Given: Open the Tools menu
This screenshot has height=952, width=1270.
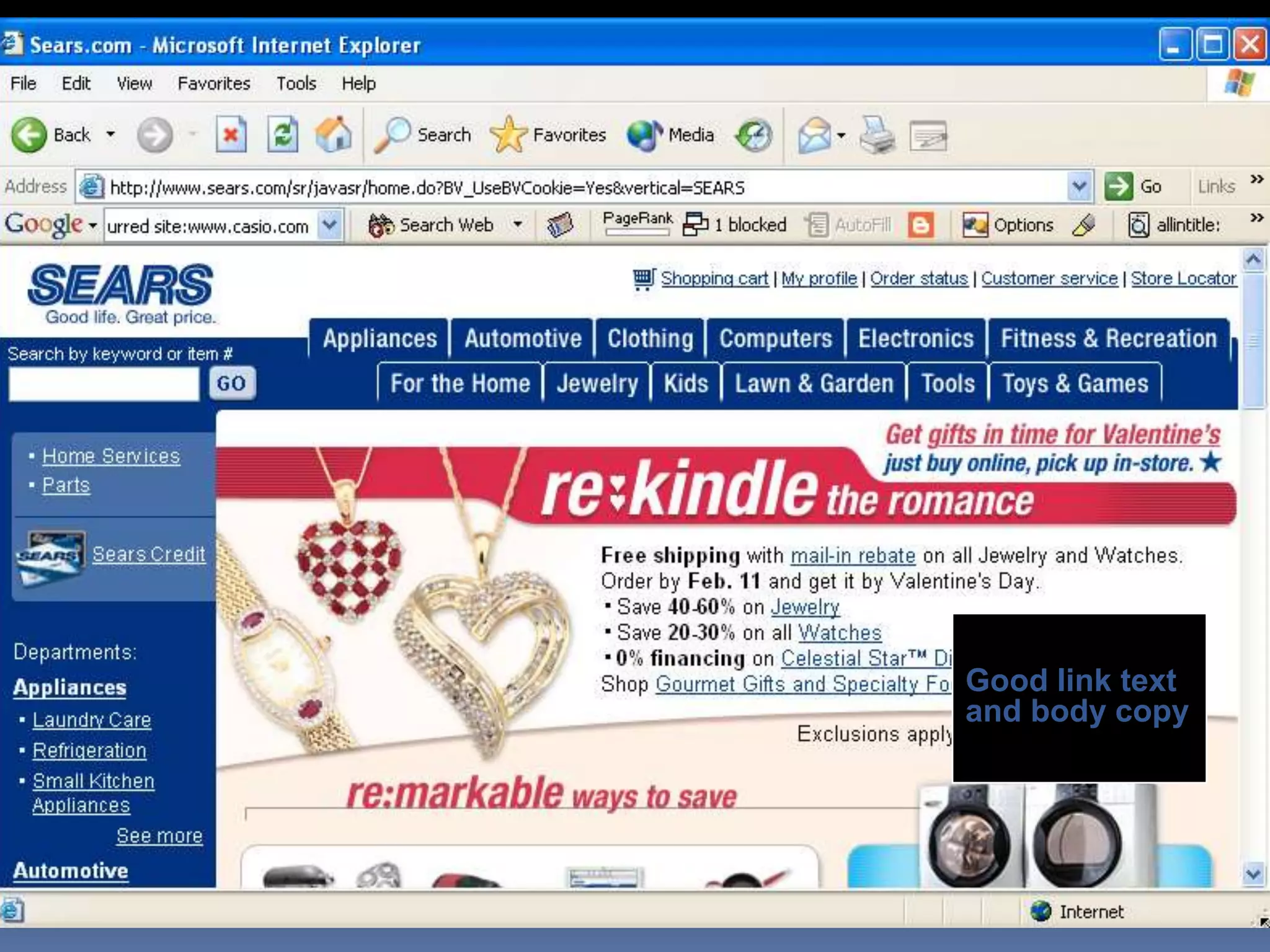Looking at the screenshot, I should pyautogui.click(x=296, y=83).
